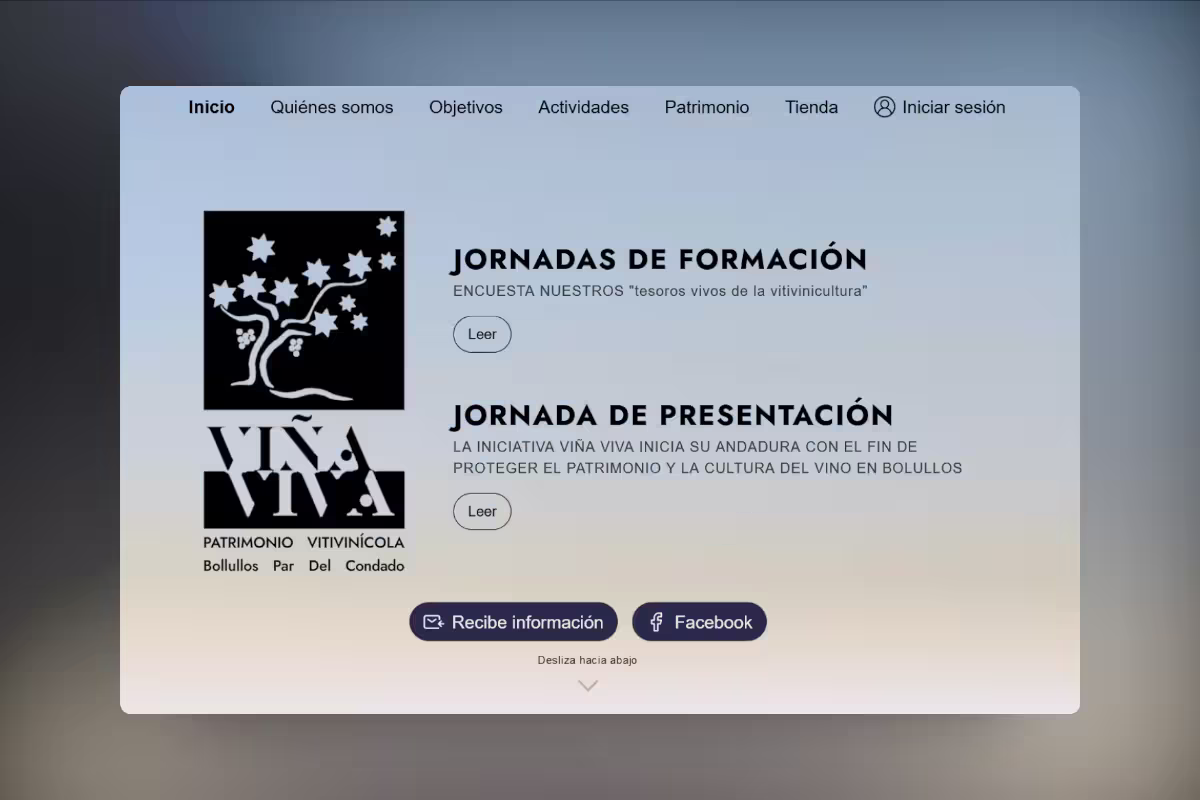
Task: Click the 'Desliza hacia abajo' text
Action: pyautogui.click(x=587, y=660)
